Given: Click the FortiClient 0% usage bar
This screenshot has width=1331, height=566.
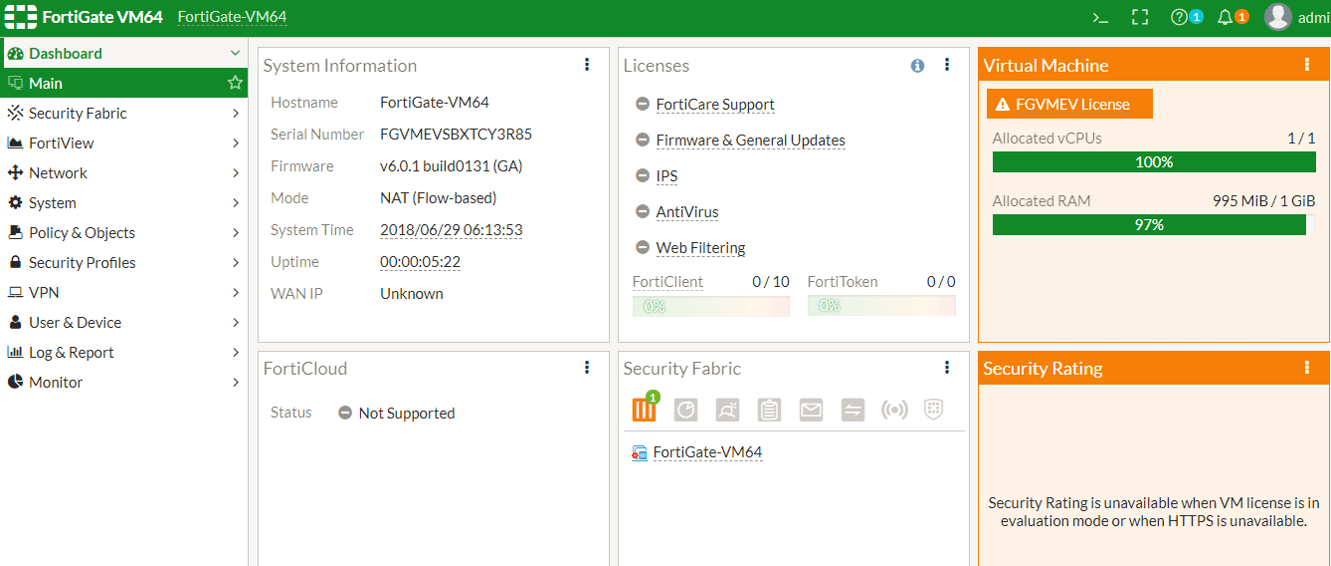Looking at the screenshot, I should 711,306.
